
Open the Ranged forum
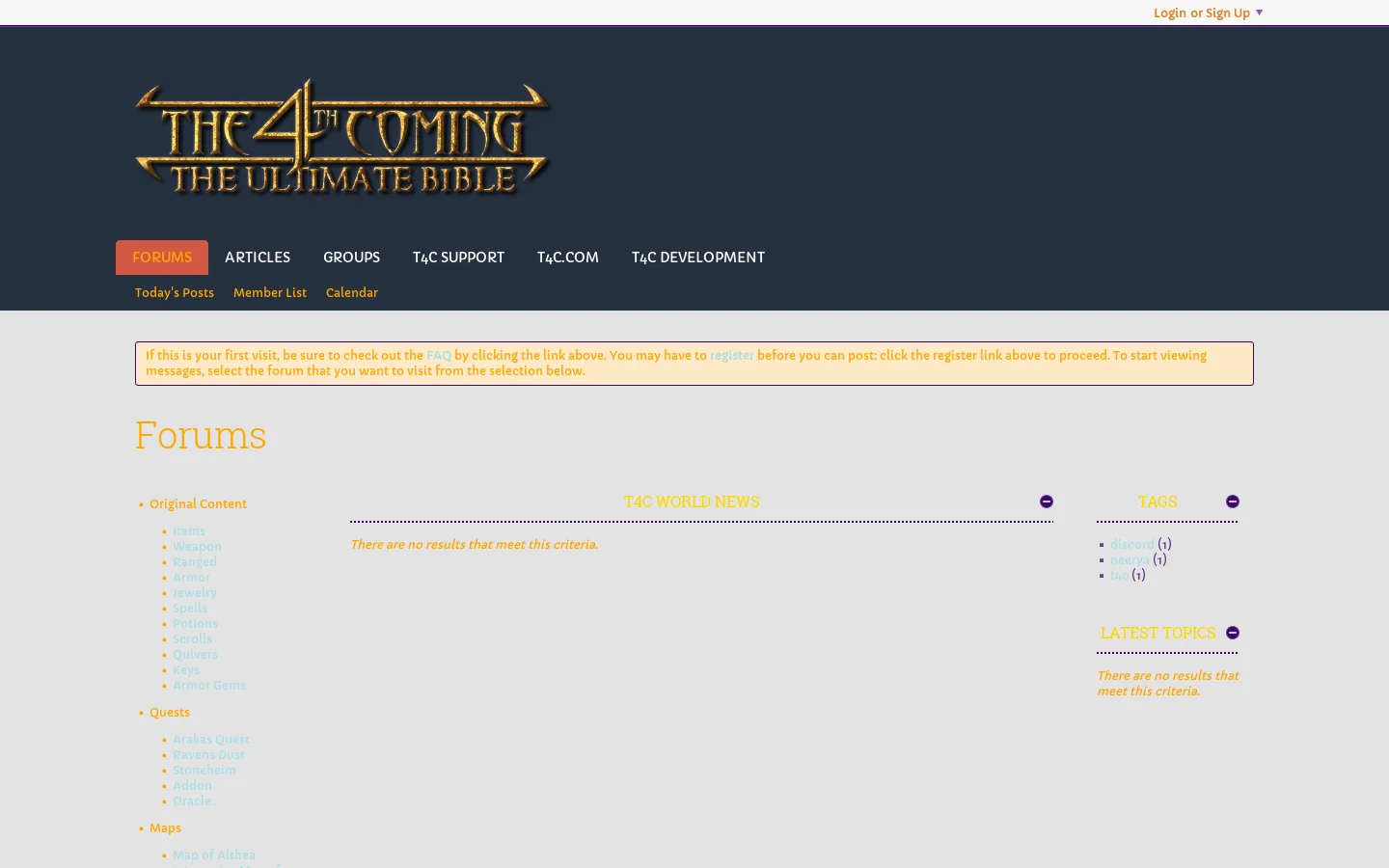click(195, 561)
